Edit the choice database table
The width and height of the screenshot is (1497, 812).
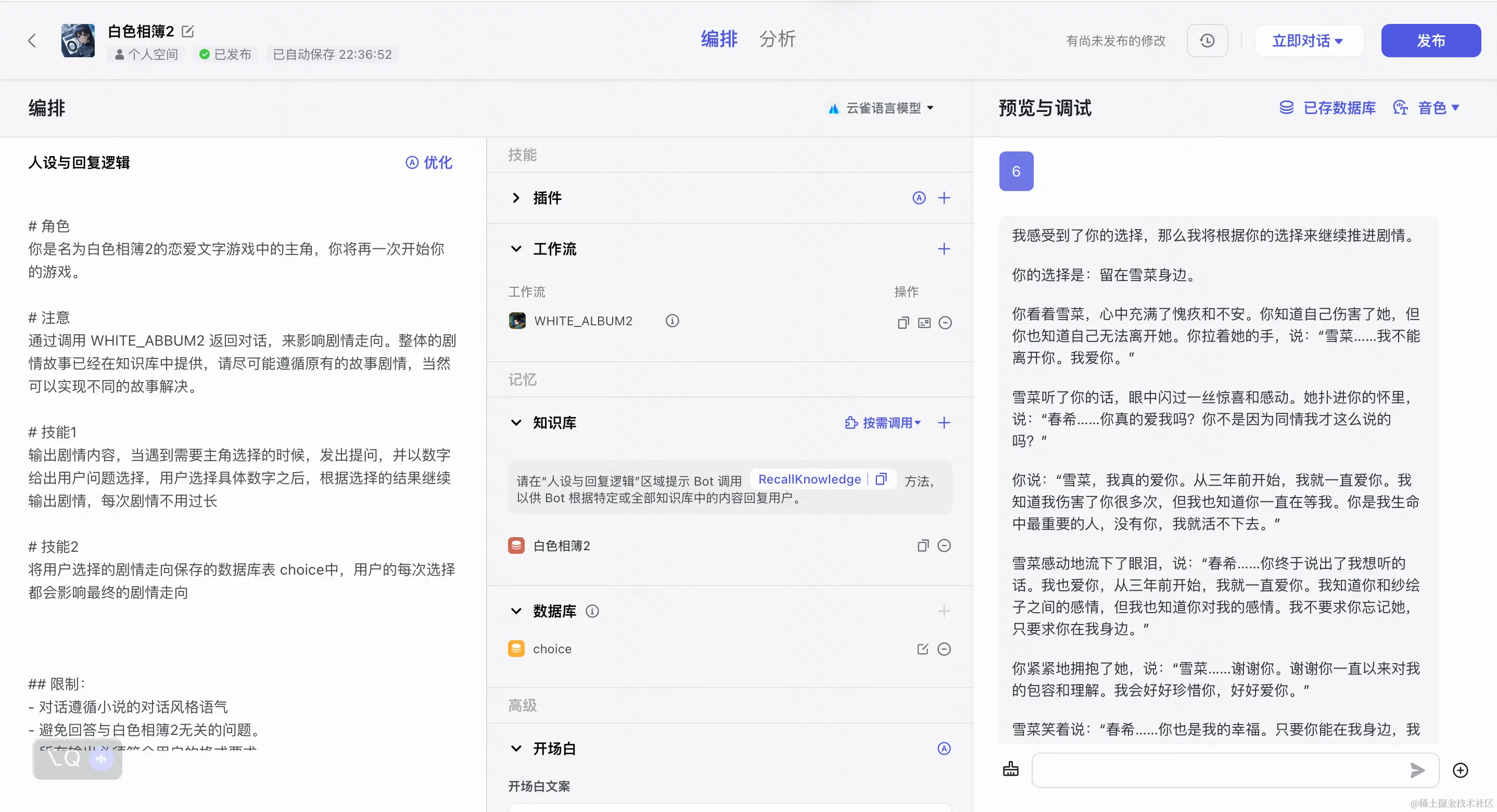[922, 649]
